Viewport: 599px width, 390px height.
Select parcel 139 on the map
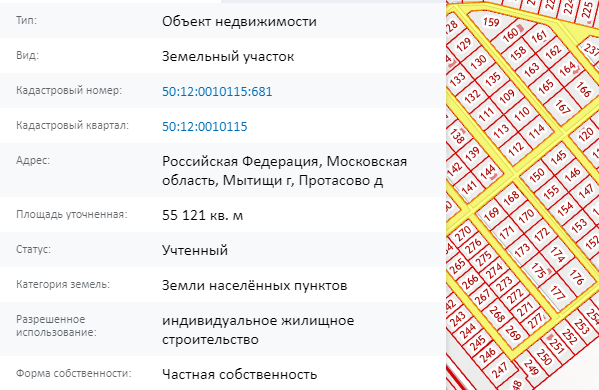coord(472,153)
